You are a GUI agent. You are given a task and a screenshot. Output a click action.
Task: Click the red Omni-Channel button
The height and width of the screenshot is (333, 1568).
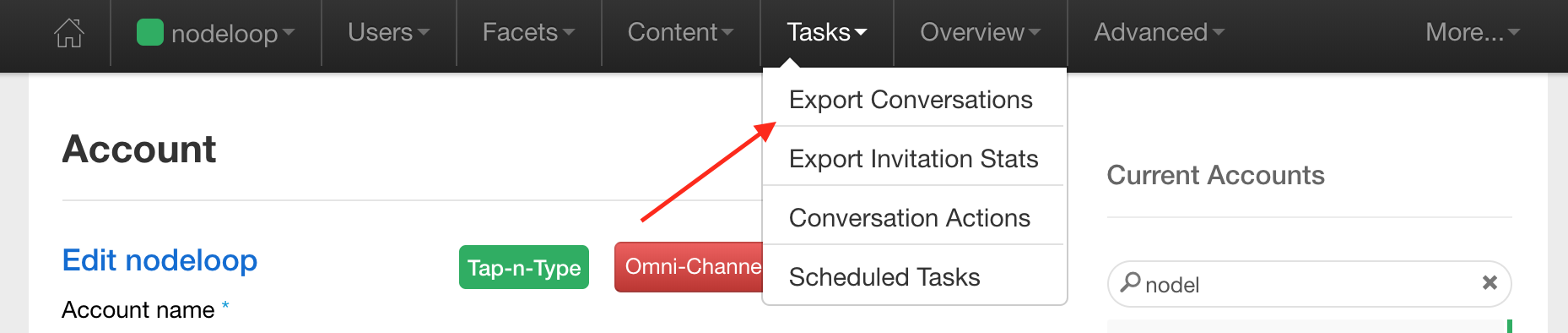coord(689,267)
